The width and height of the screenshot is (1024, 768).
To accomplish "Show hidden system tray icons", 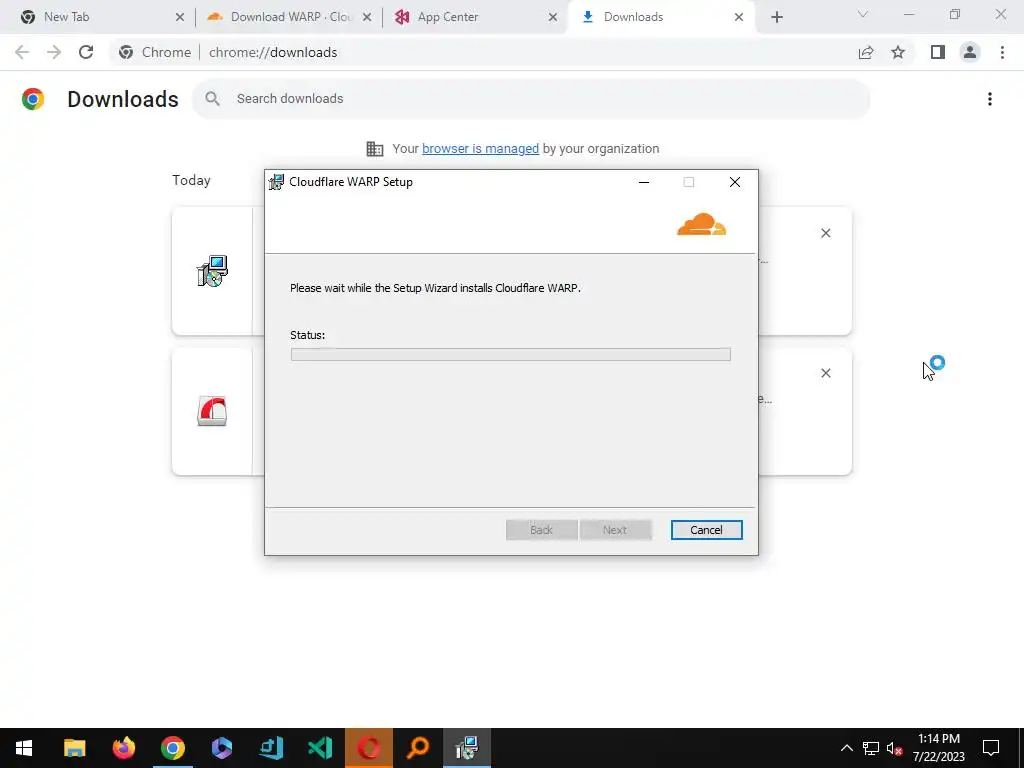I will (x=846, y=748).
